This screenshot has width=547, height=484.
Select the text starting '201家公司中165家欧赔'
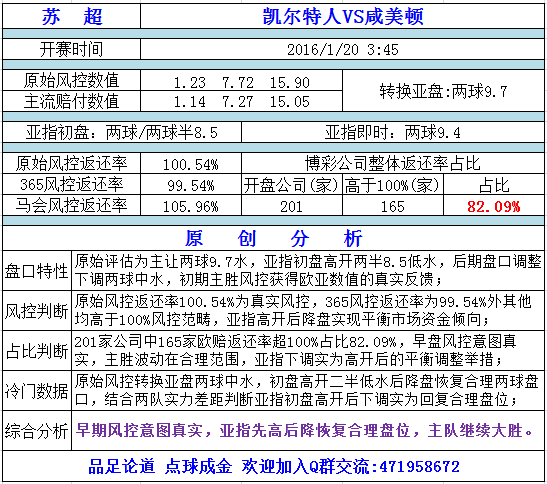295,350
